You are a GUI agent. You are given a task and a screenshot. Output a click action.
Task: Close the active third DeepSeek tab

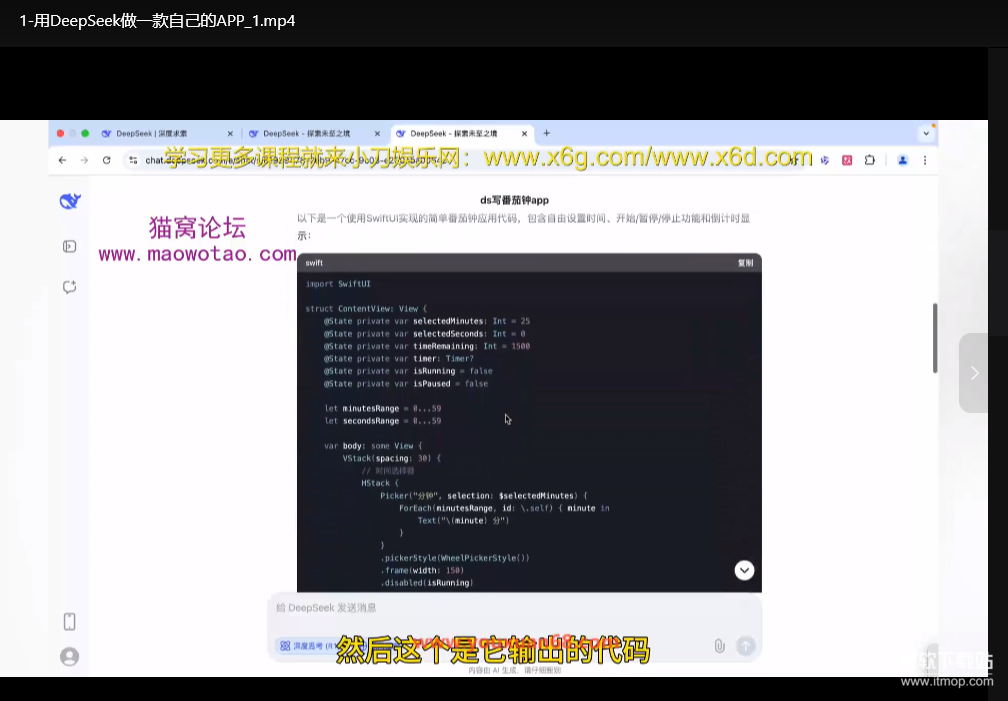pyautogui.click(x=525, y=134)
